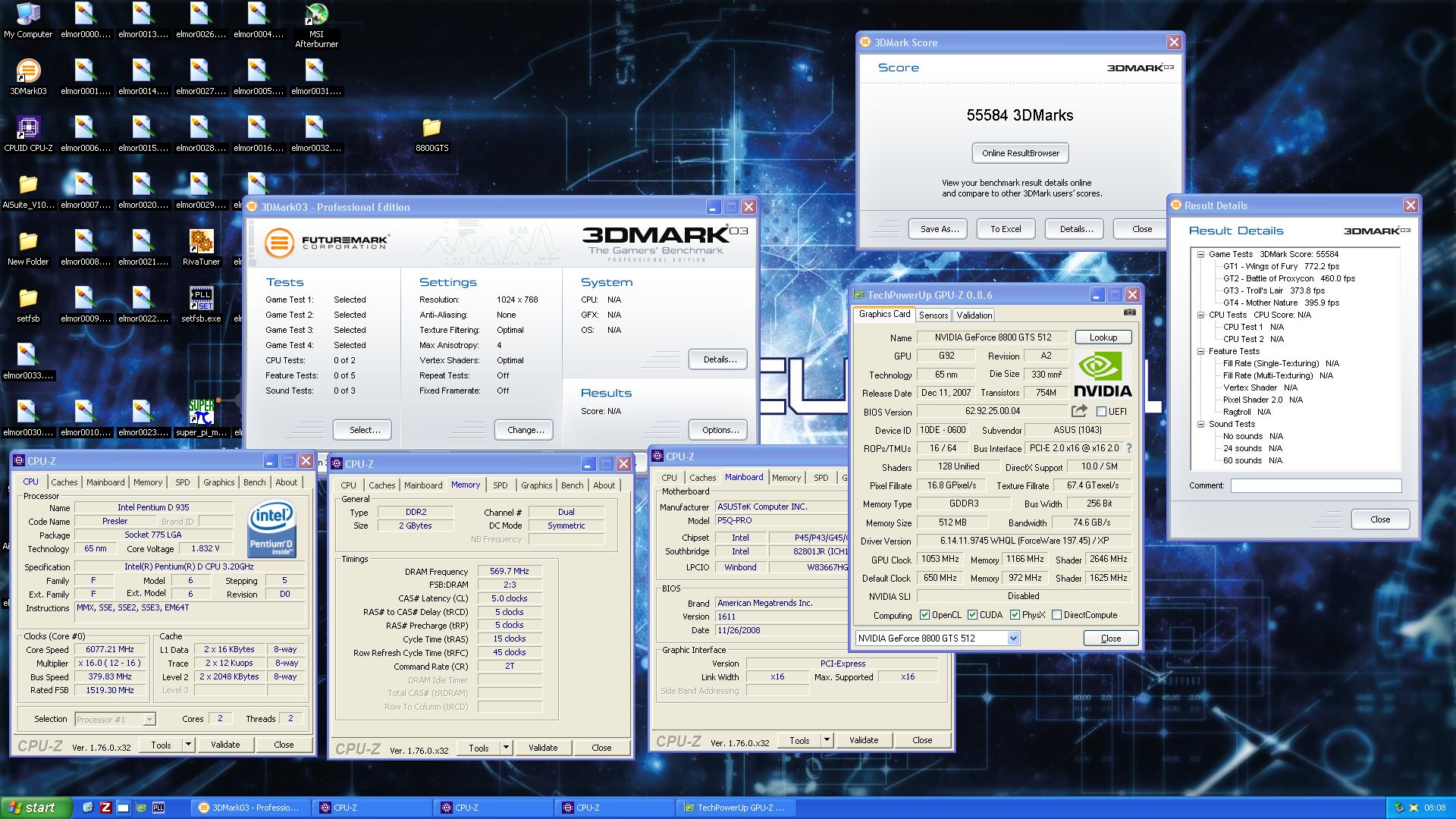Click the To Excel button

[1006, 229]
